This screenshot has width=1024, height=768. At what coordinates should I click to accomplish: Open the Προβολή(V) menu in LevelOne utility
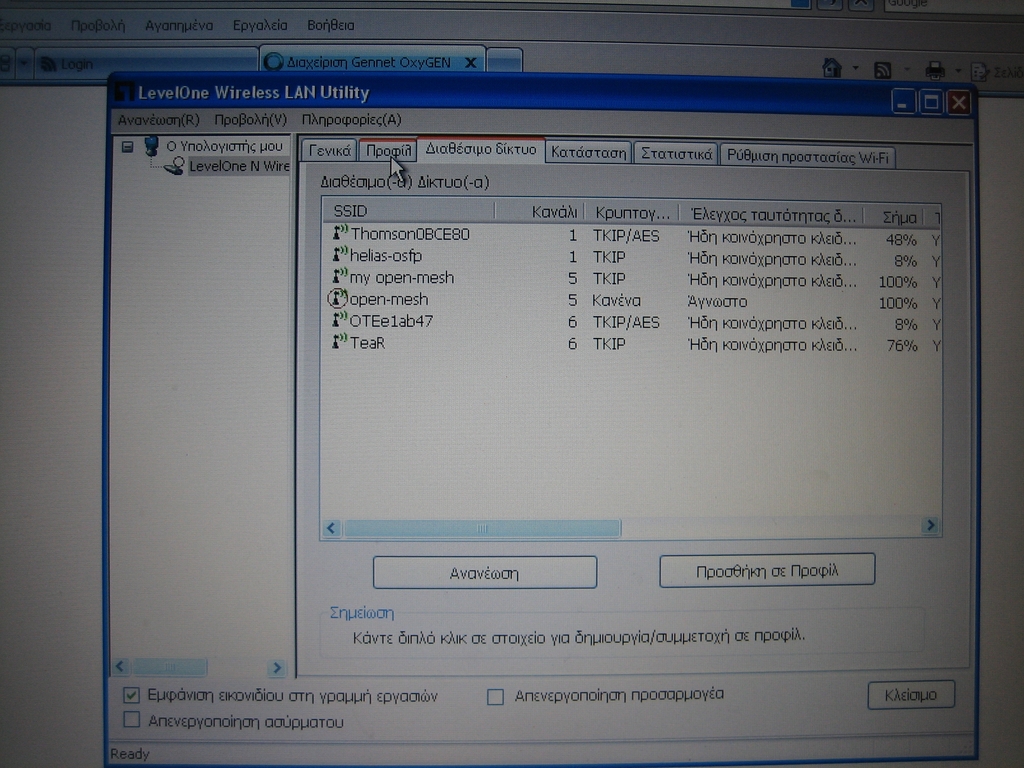click(x=251, y=120)
